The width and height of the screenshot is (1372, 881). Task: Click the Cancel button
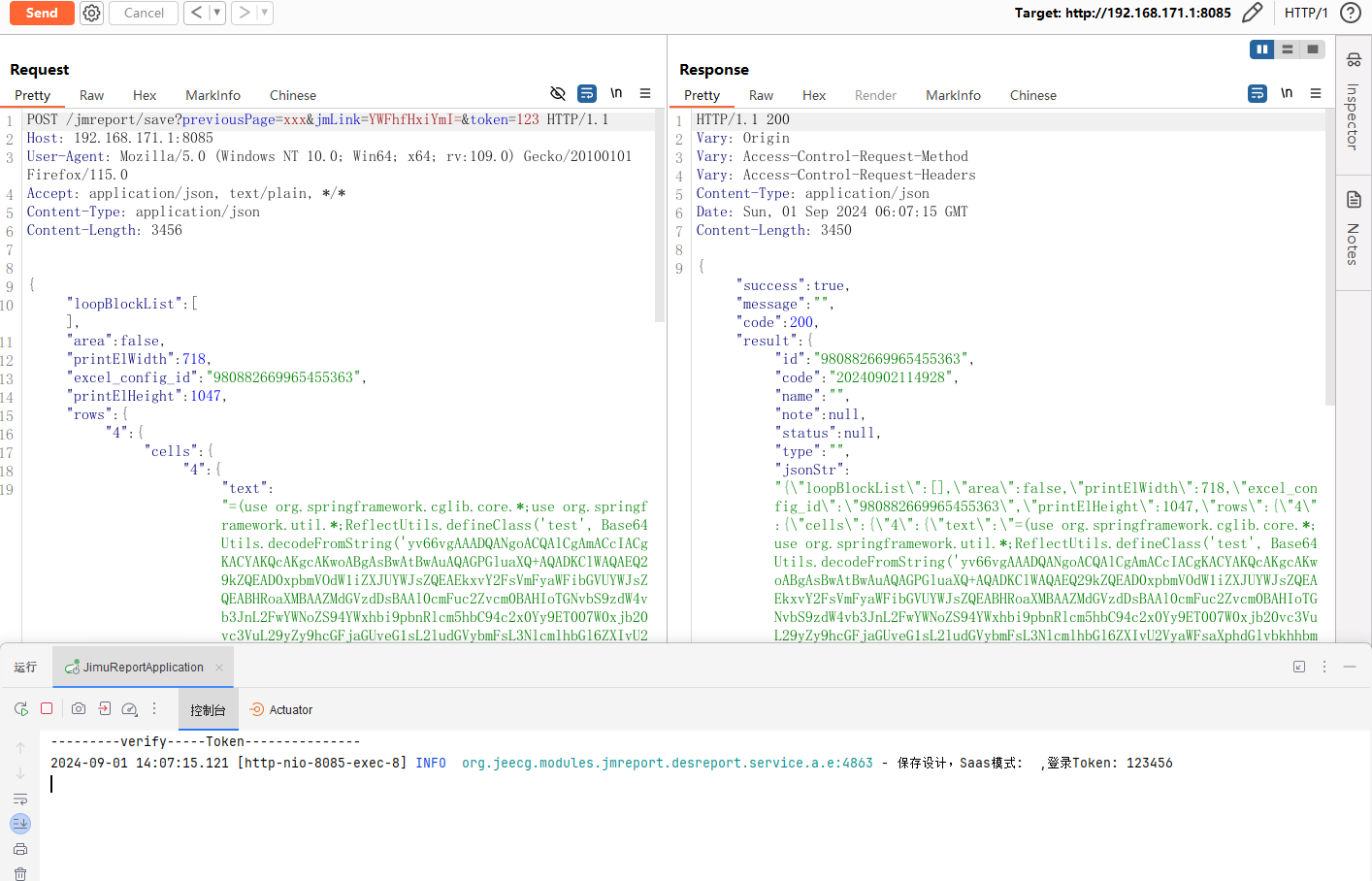tap(144, 13)
